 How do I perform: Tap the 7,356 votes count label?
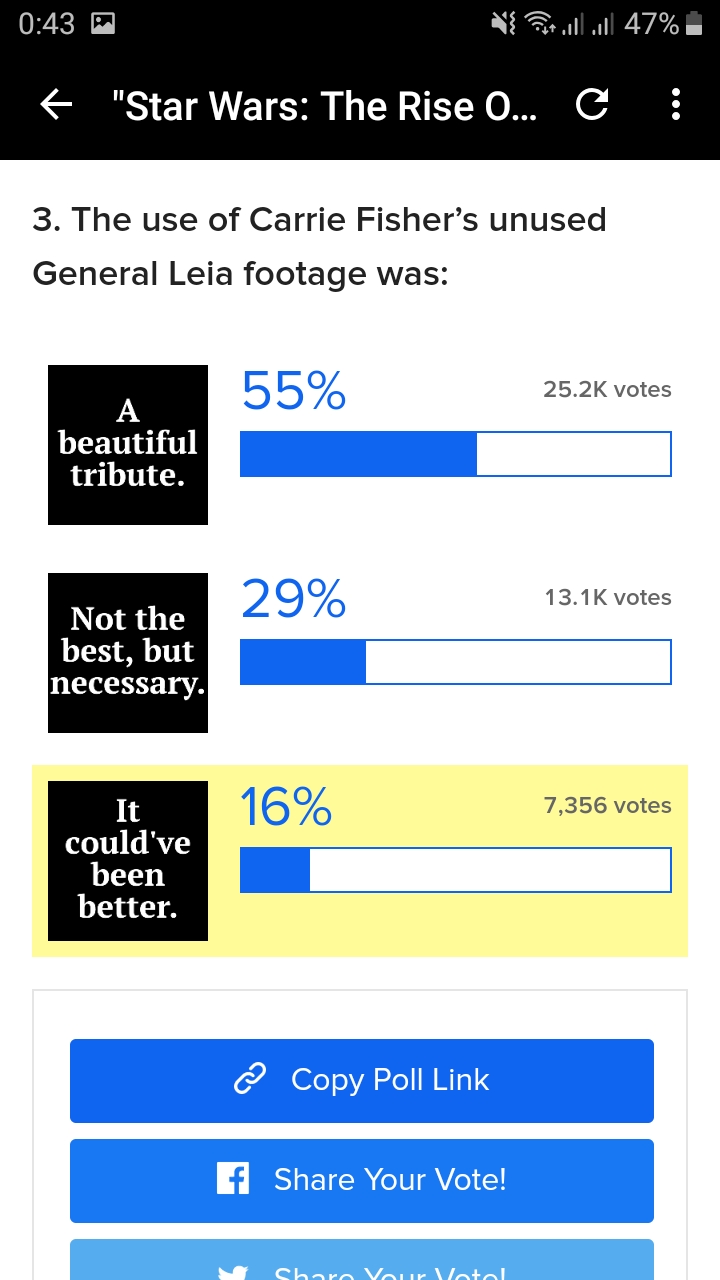pyautogui.click(x=608, y=805)
